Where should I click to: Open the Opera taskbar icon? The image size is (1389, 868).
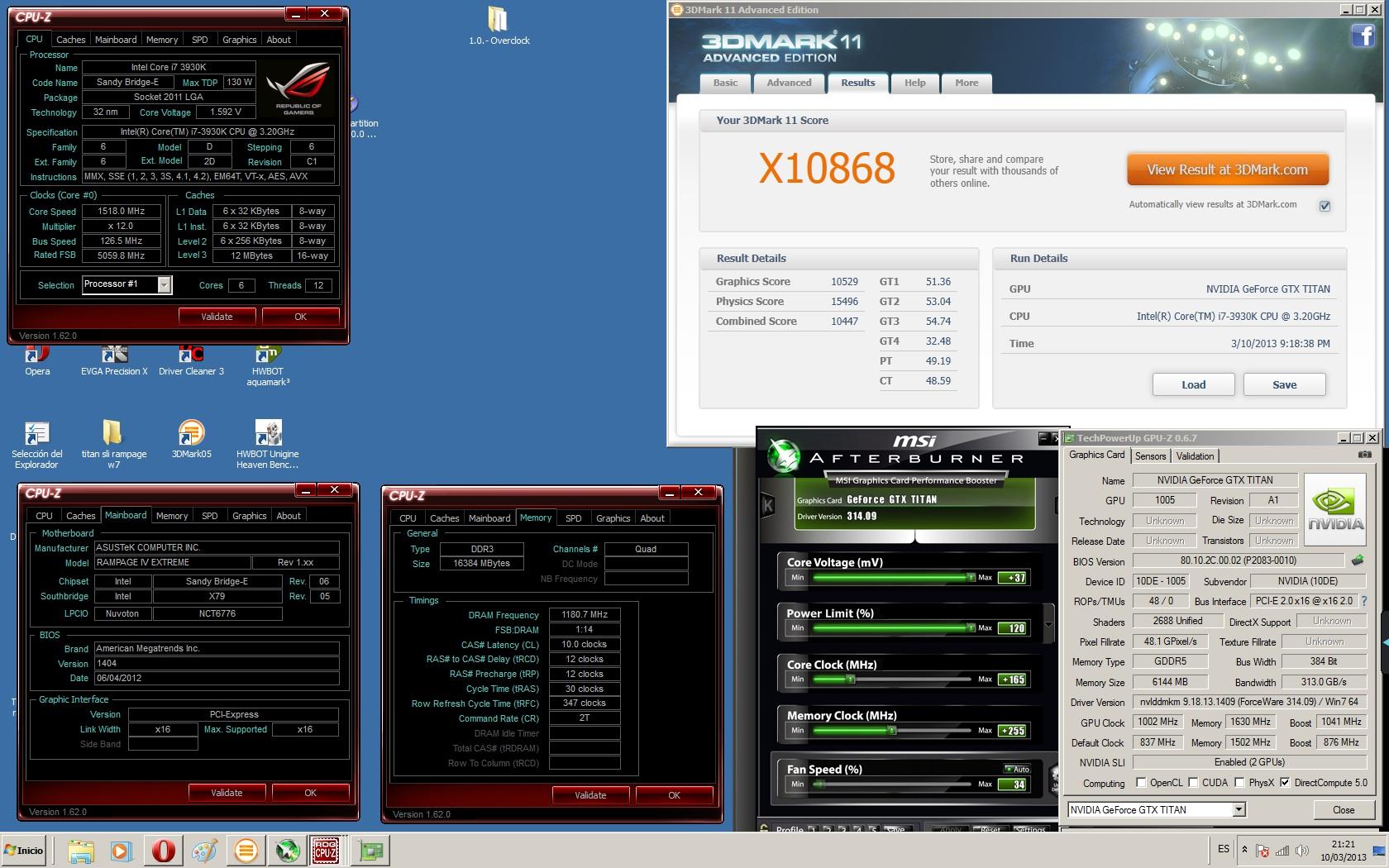[x=163, y=851]
